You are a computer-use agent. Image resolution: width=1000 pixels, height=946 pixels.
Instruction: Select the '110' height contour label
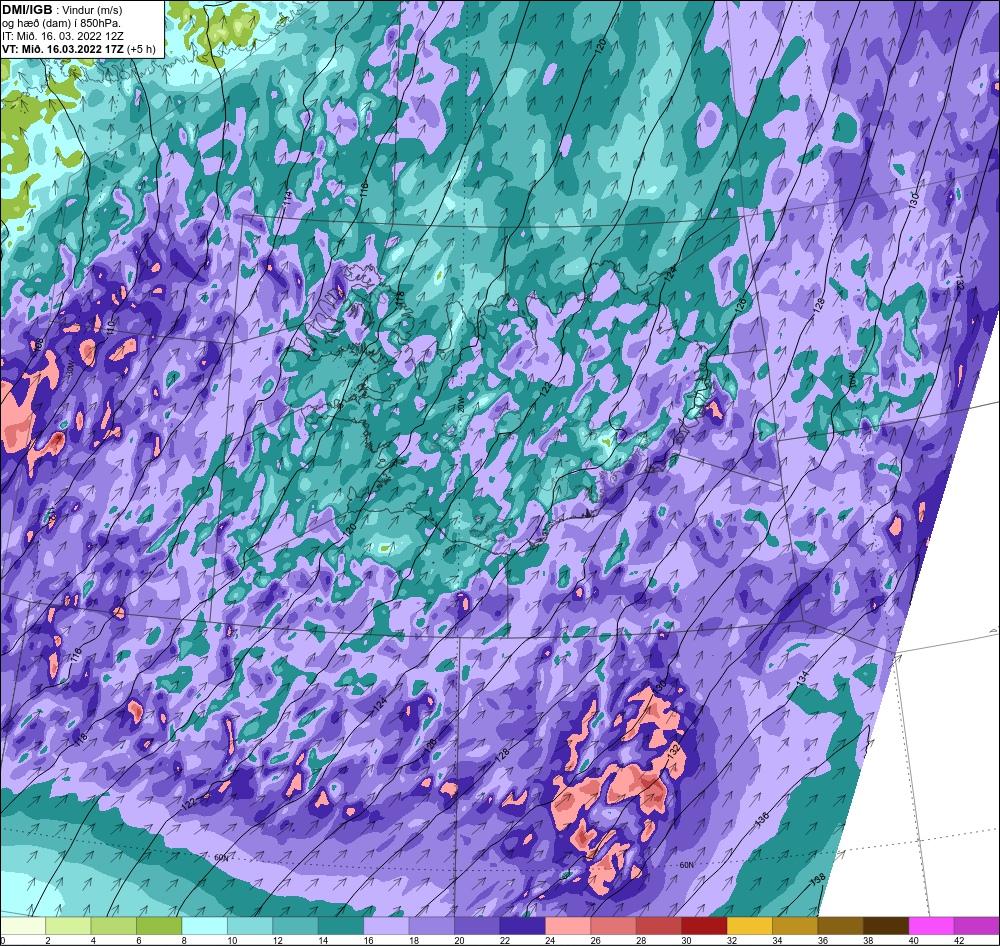tap(110, 328)
